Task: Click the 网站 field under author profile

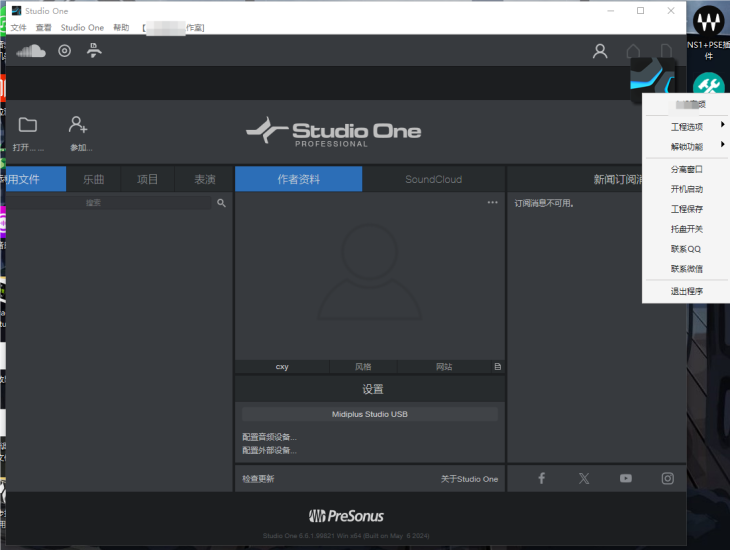Action: [444, 367]
